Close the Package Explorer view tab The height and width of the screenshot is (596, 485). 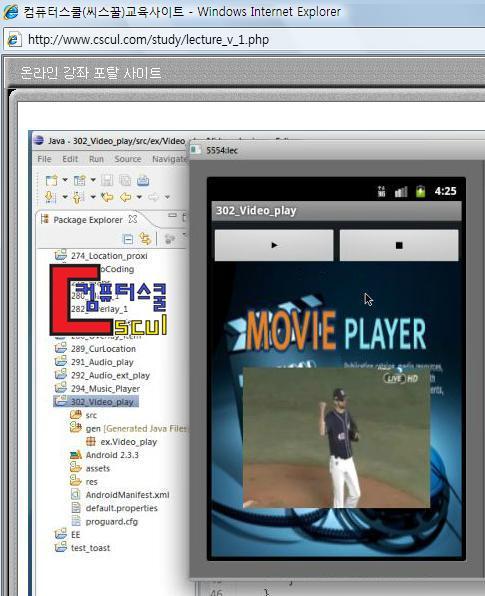coord(133,219)
